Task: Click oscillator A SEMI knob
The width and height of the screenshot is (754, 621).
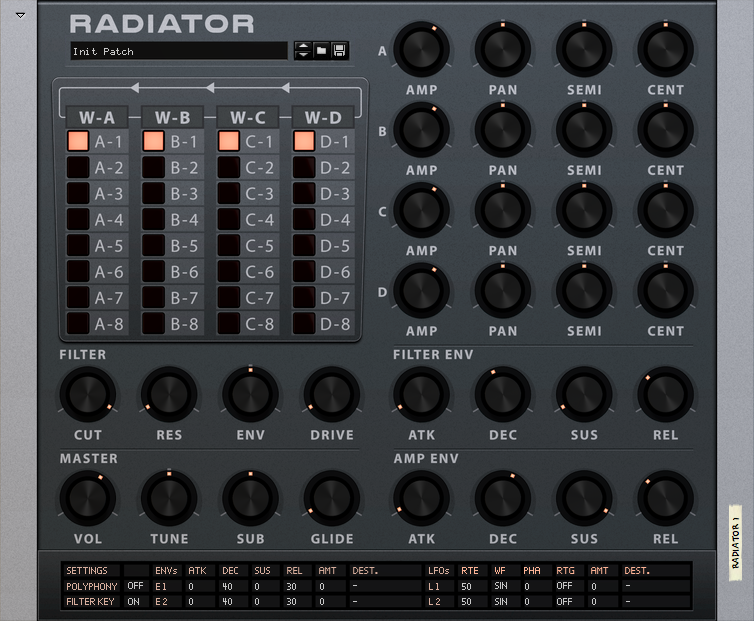Action: pos(584,49)
